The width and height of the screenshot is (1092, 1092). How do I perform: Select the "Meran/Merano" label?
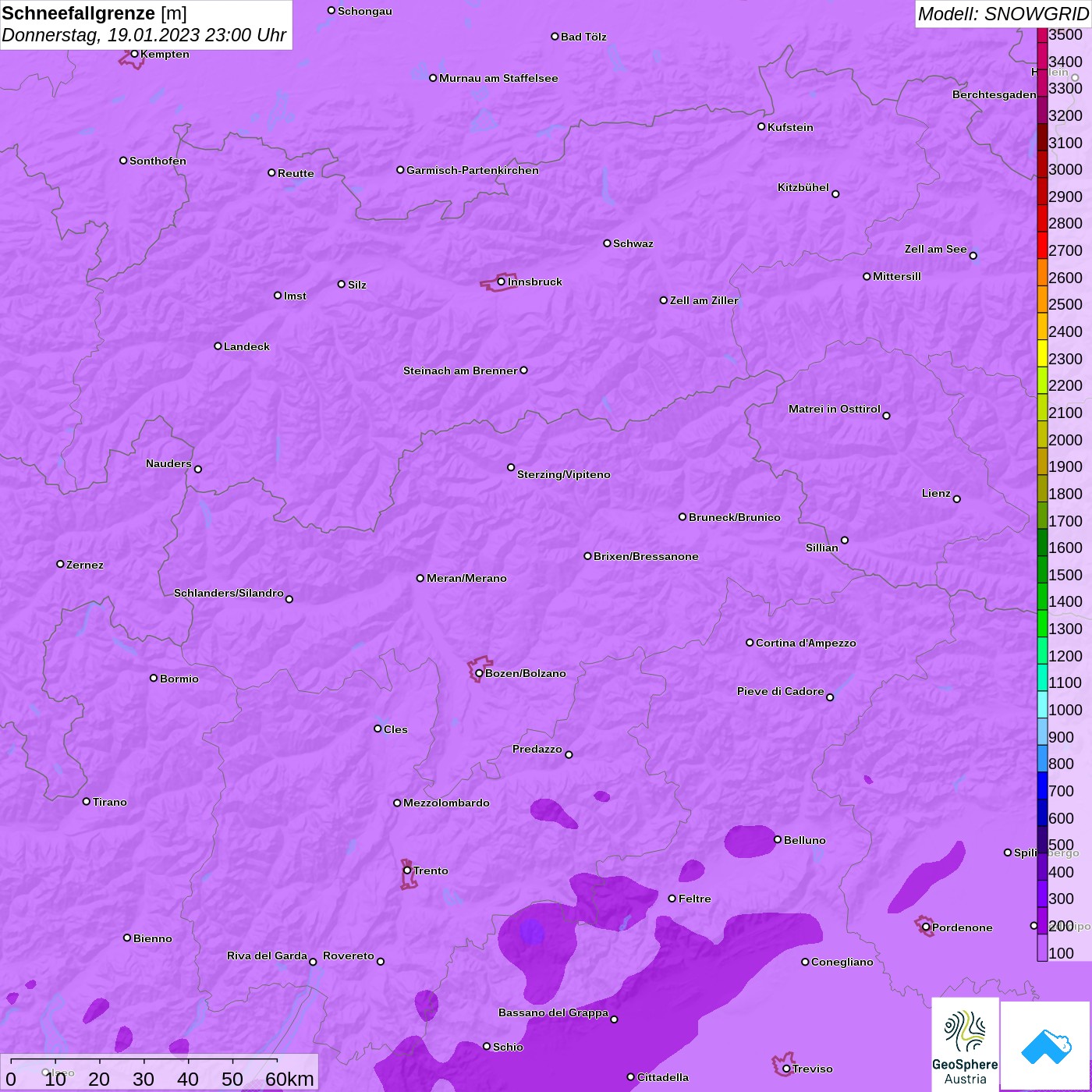(x=466, y=578)
